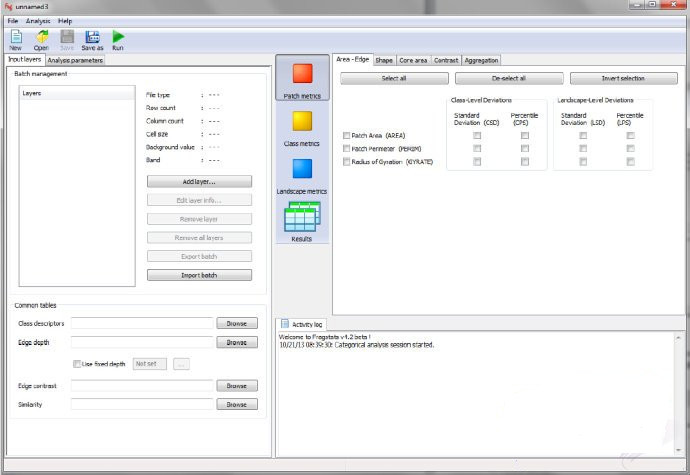Start analysis with the green Run icon
Viewport: 690px width, 475px height.
[118, 37]
